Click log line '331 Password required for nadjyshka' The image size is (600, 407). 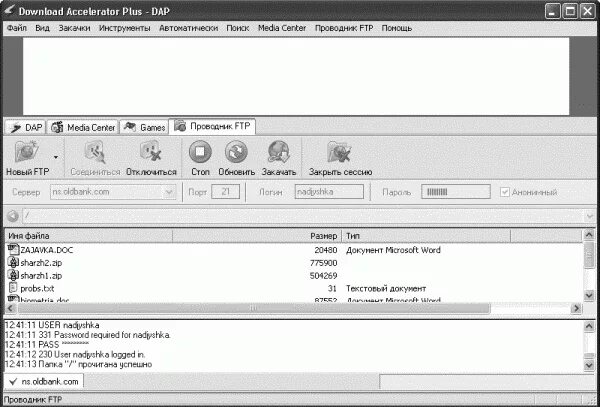coord(88,335)
